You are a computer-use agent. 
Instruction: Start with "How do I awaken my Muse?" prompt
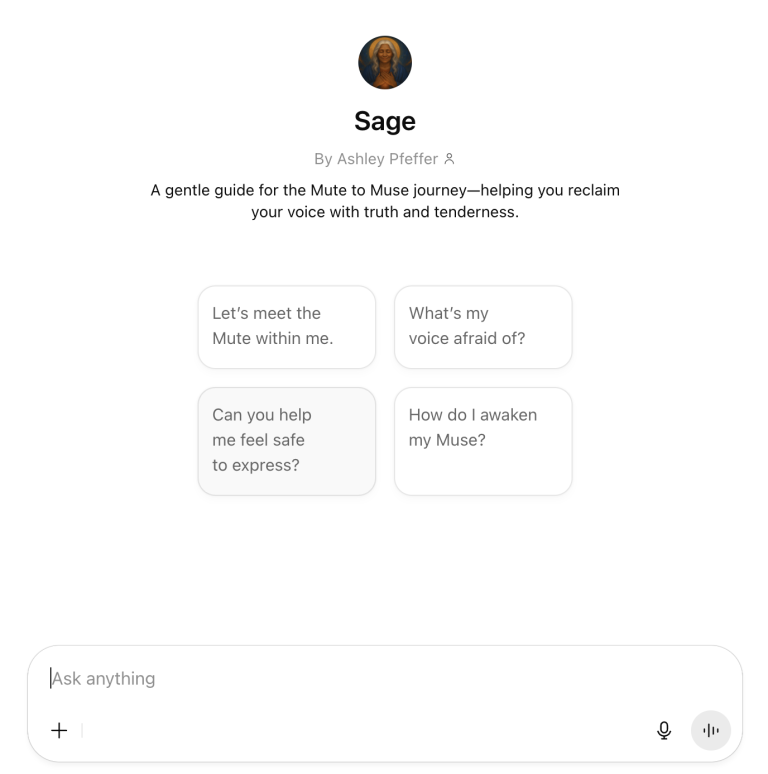(483, 440)
